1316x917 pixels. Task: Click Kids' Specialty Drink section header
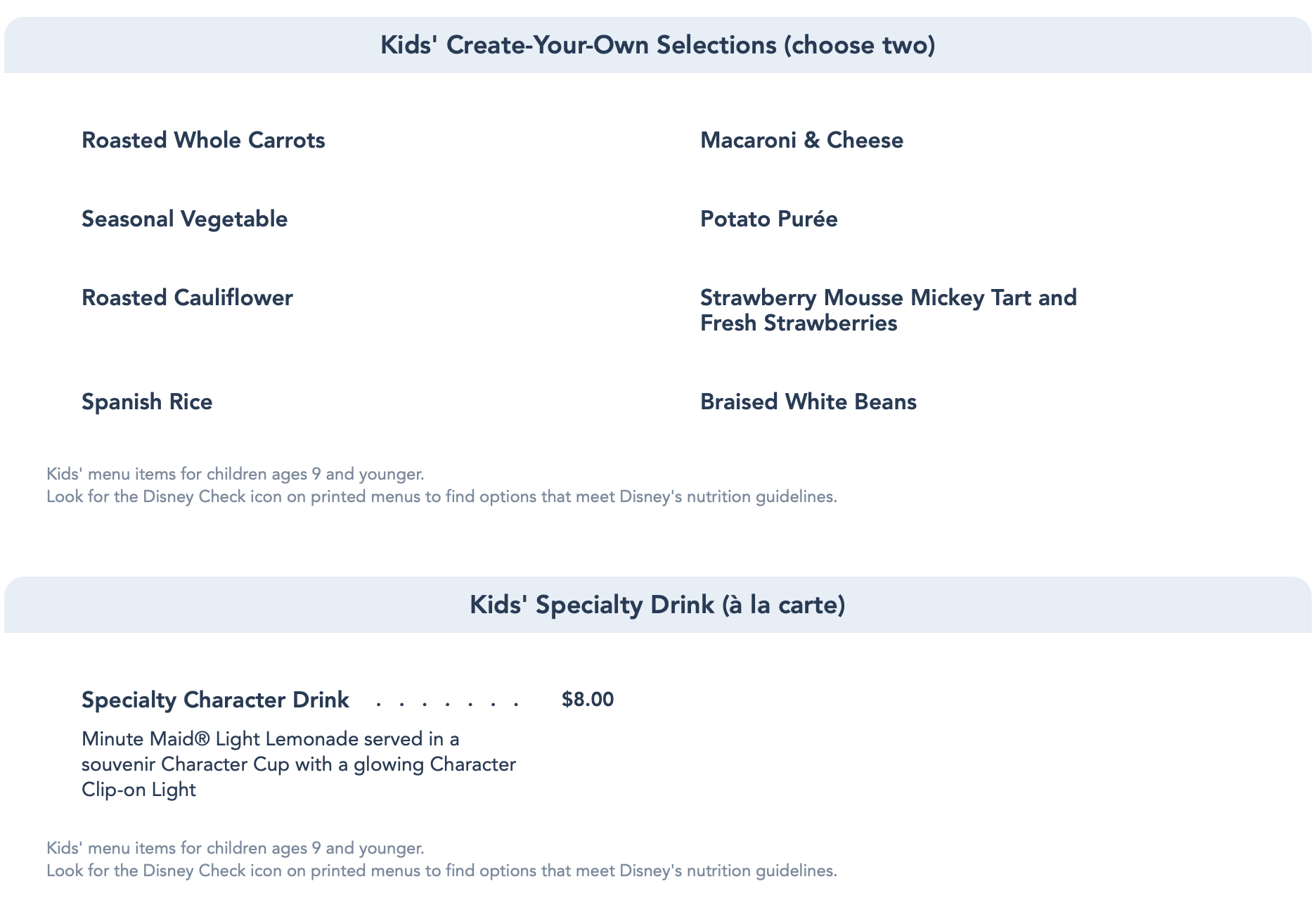658,605
